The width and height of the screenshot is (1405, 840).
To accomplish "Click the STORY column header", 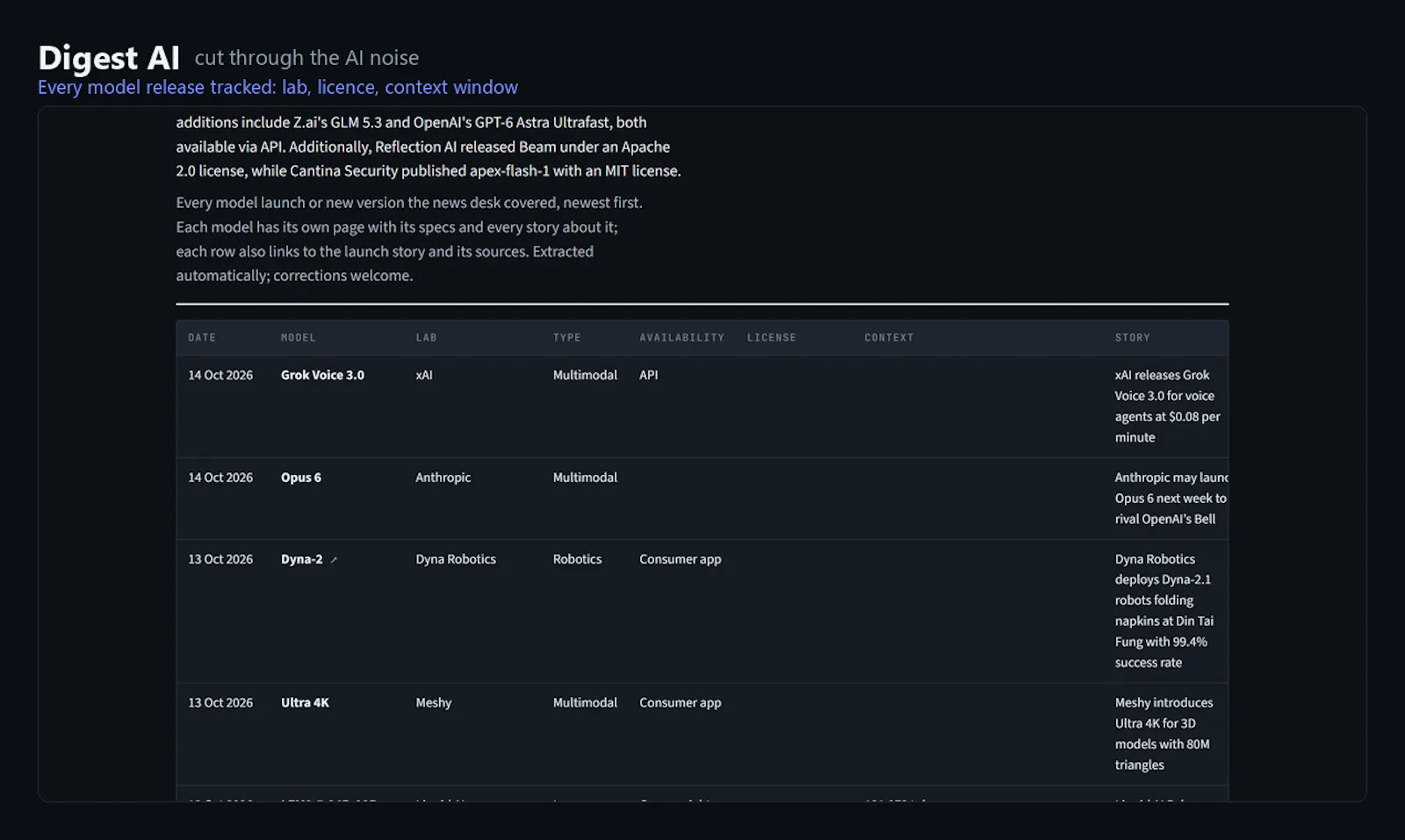I will (1132, 337).
